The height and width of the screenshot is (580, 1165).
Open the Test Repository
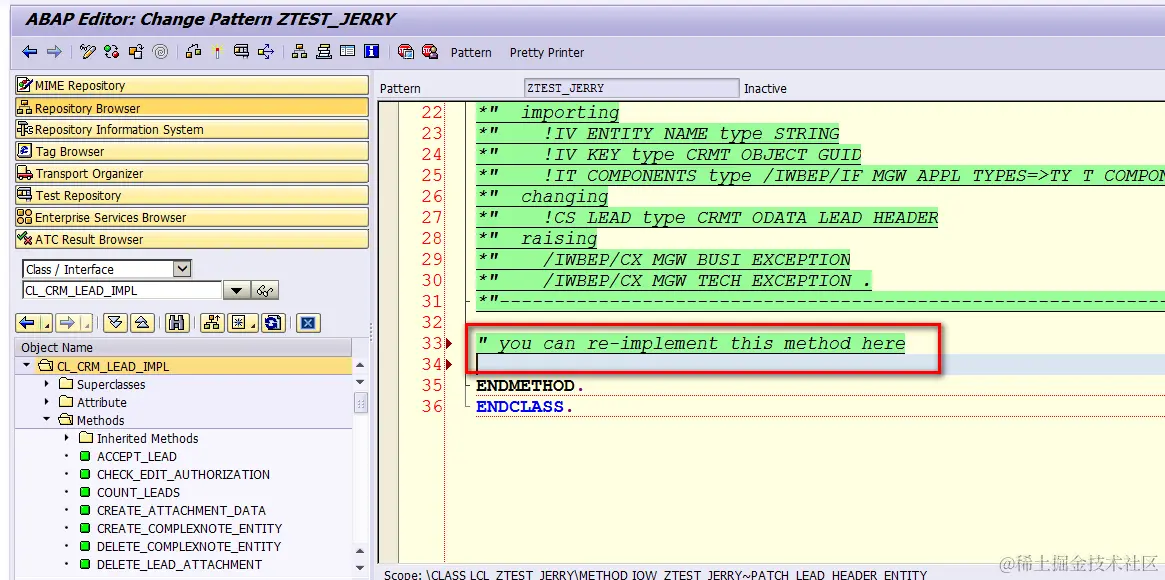pos(192,195)
